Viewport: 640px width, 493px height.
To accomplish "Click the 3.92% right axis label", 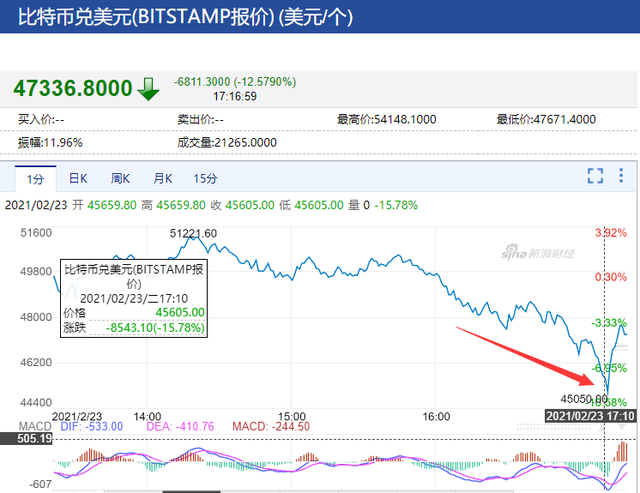I will 611,233.
